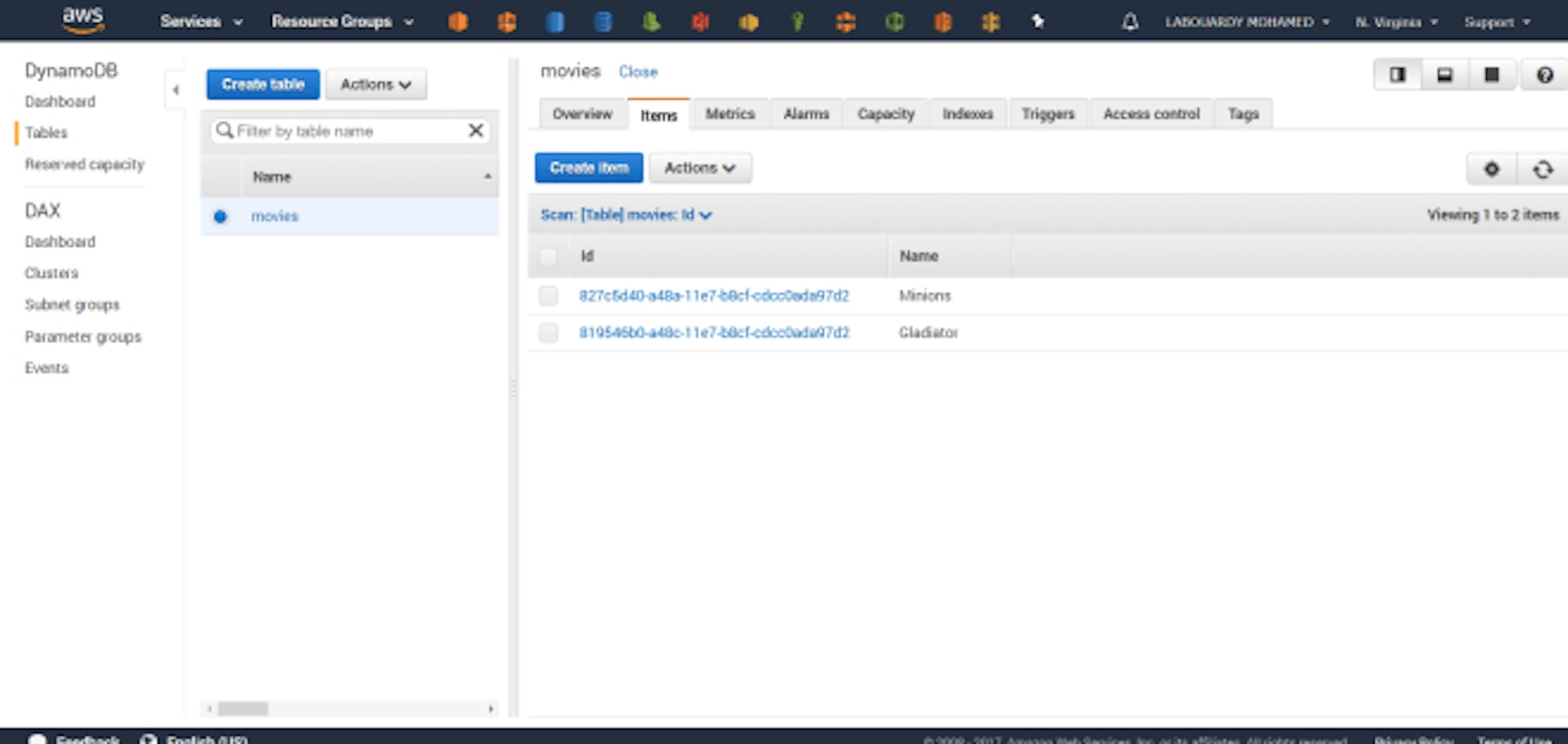The width and height of the screenshot is (1568, 744).
Task: Open the help question mark icon
Action: 1544,75
